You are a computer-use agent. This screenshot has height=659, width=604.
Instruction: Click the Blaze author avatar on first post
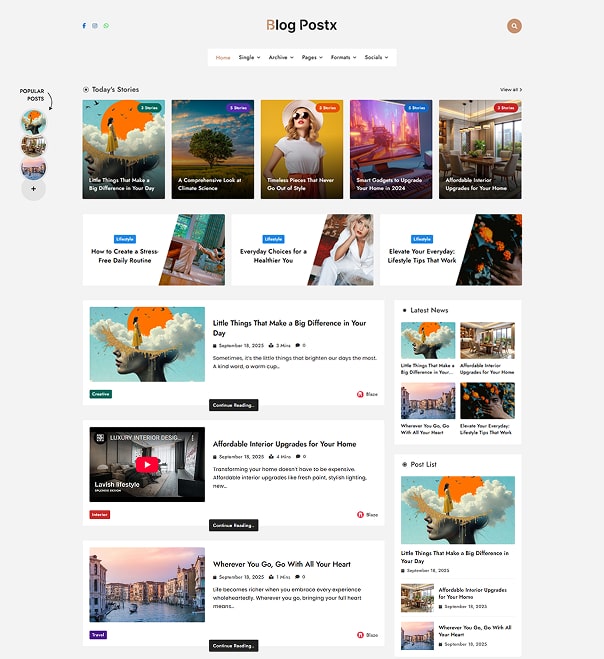[x=360, y=395]
